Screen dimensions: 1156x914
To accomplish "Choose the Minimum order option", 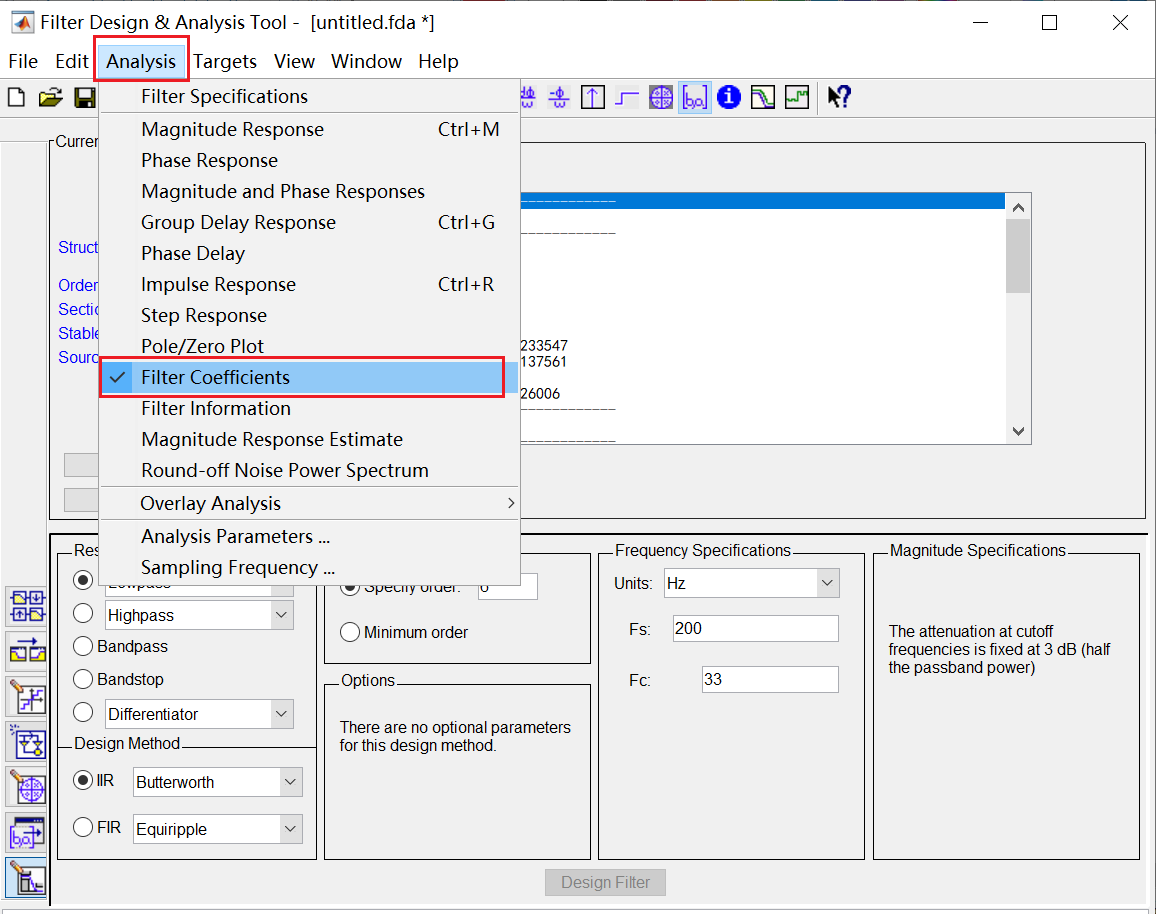I will coord(350,632).
